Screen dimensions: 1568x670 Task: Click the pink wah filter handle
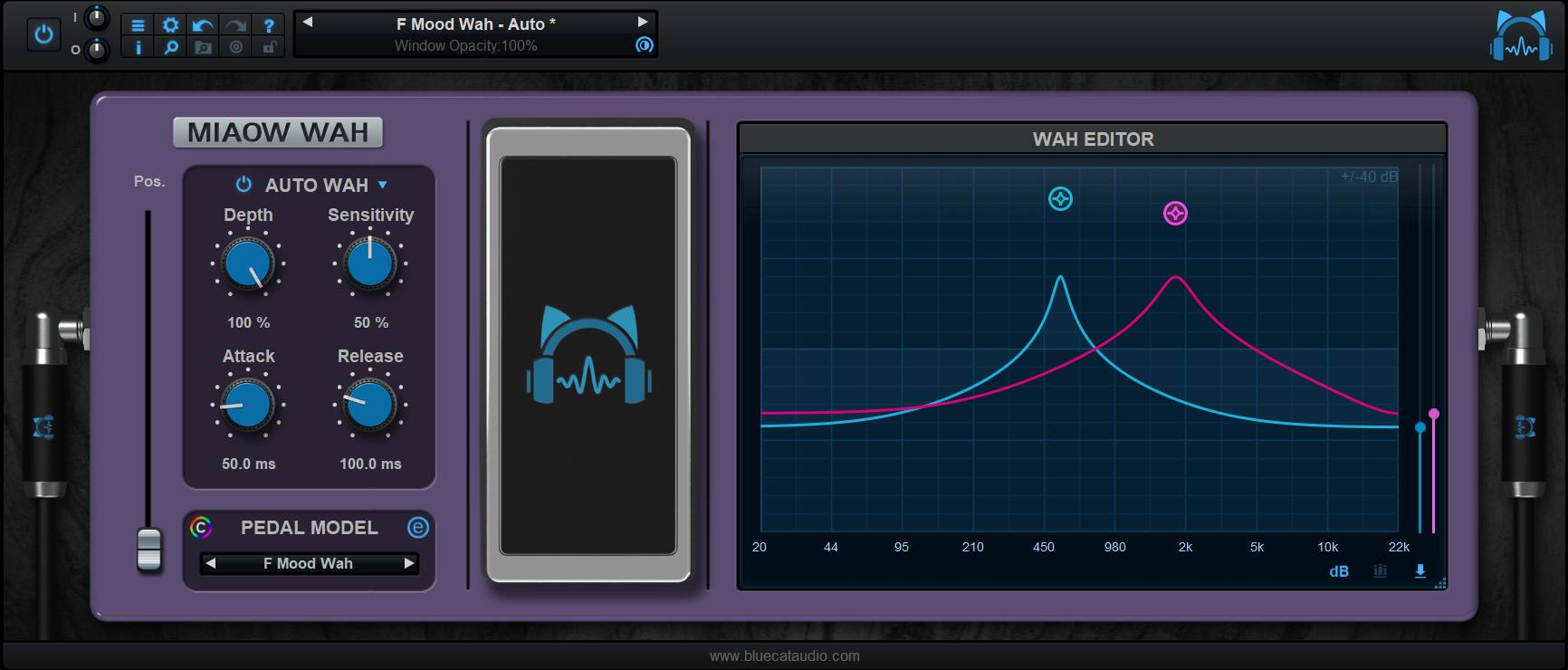1175,214
